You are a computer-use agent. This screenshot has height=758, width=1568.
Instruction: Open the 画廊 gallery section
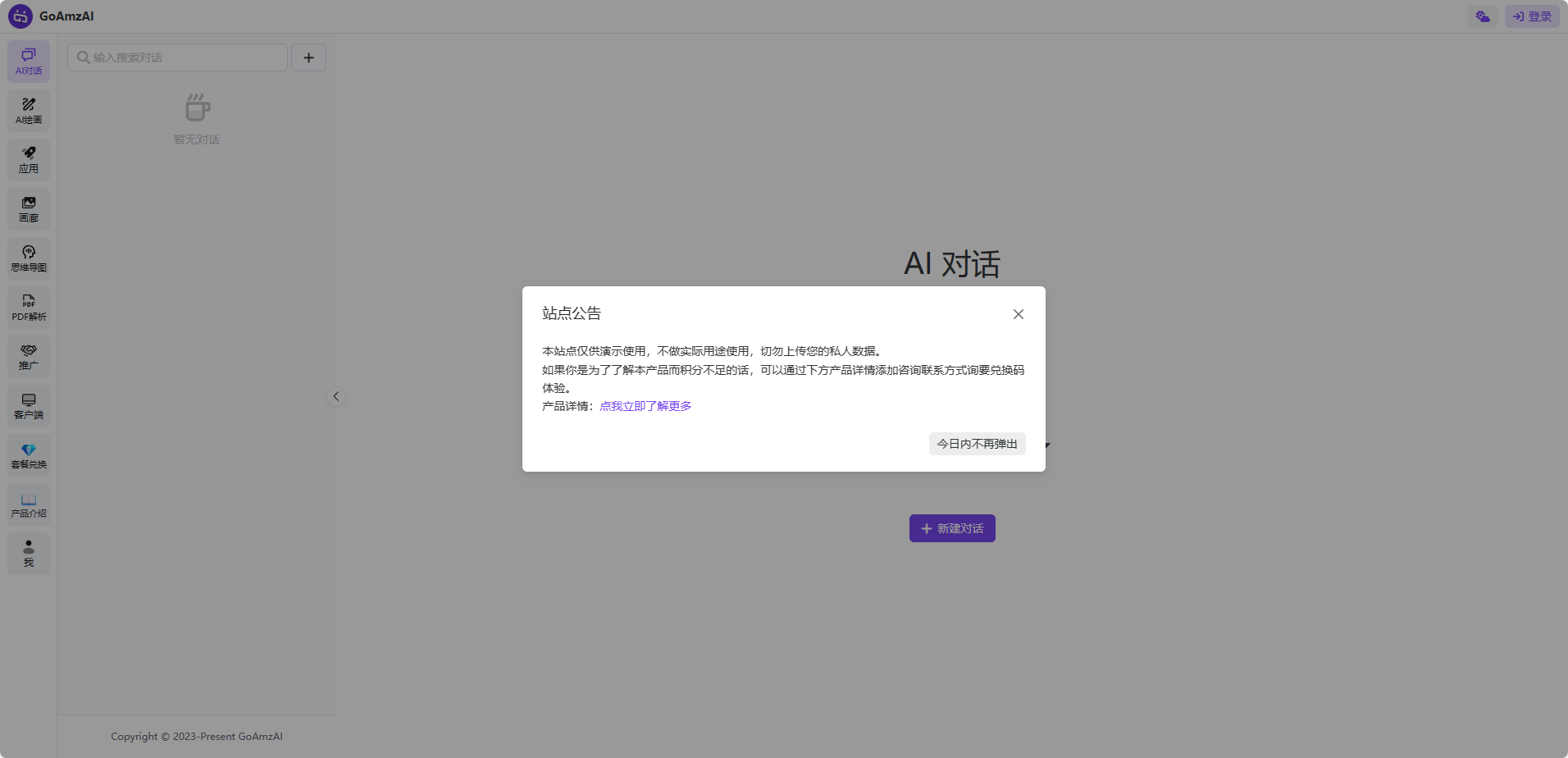pos(29,209)
